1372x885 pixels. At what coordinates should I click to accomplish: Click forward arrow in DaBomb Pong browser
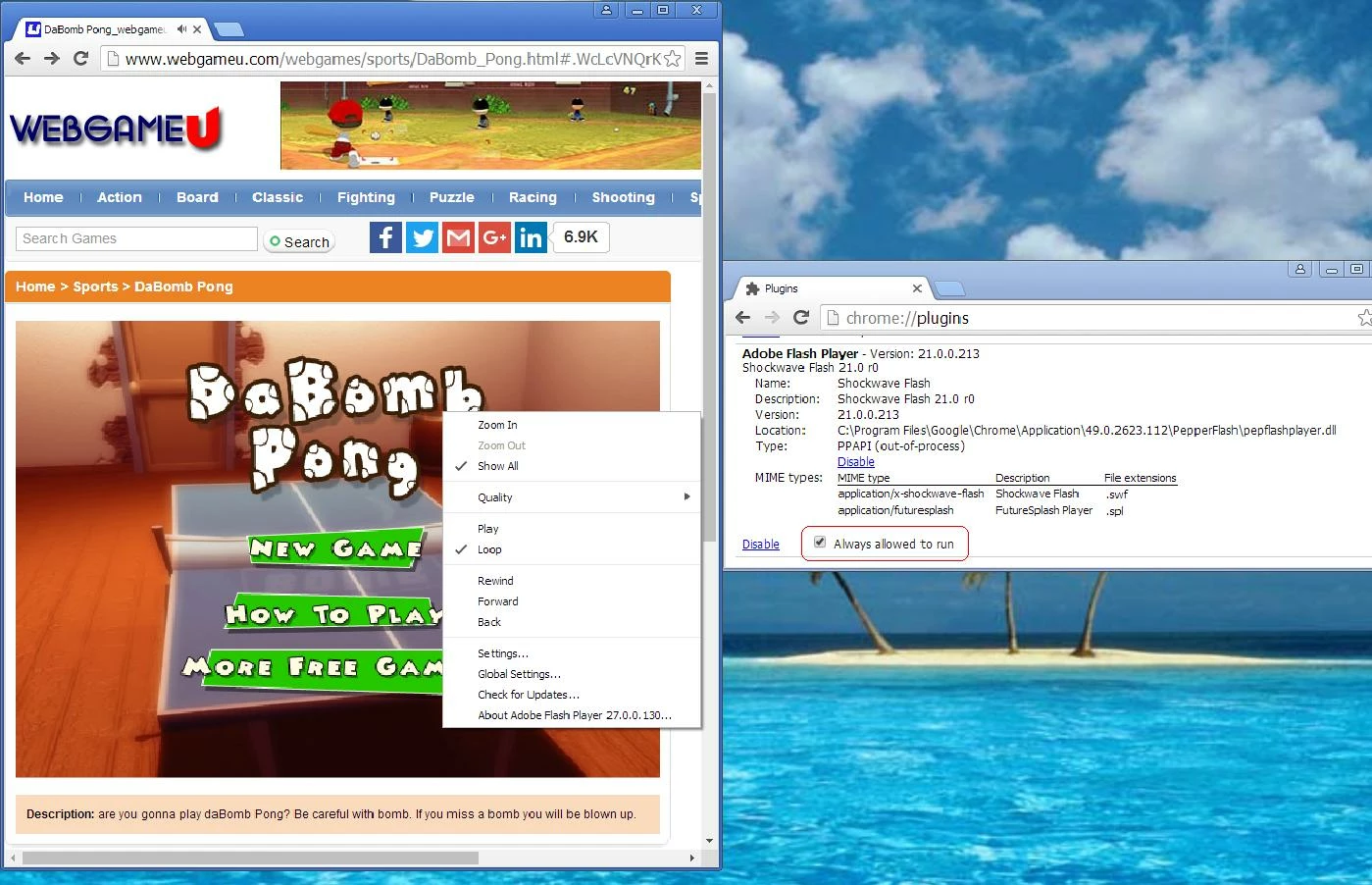pyautogui.click(x=52, y=59)
